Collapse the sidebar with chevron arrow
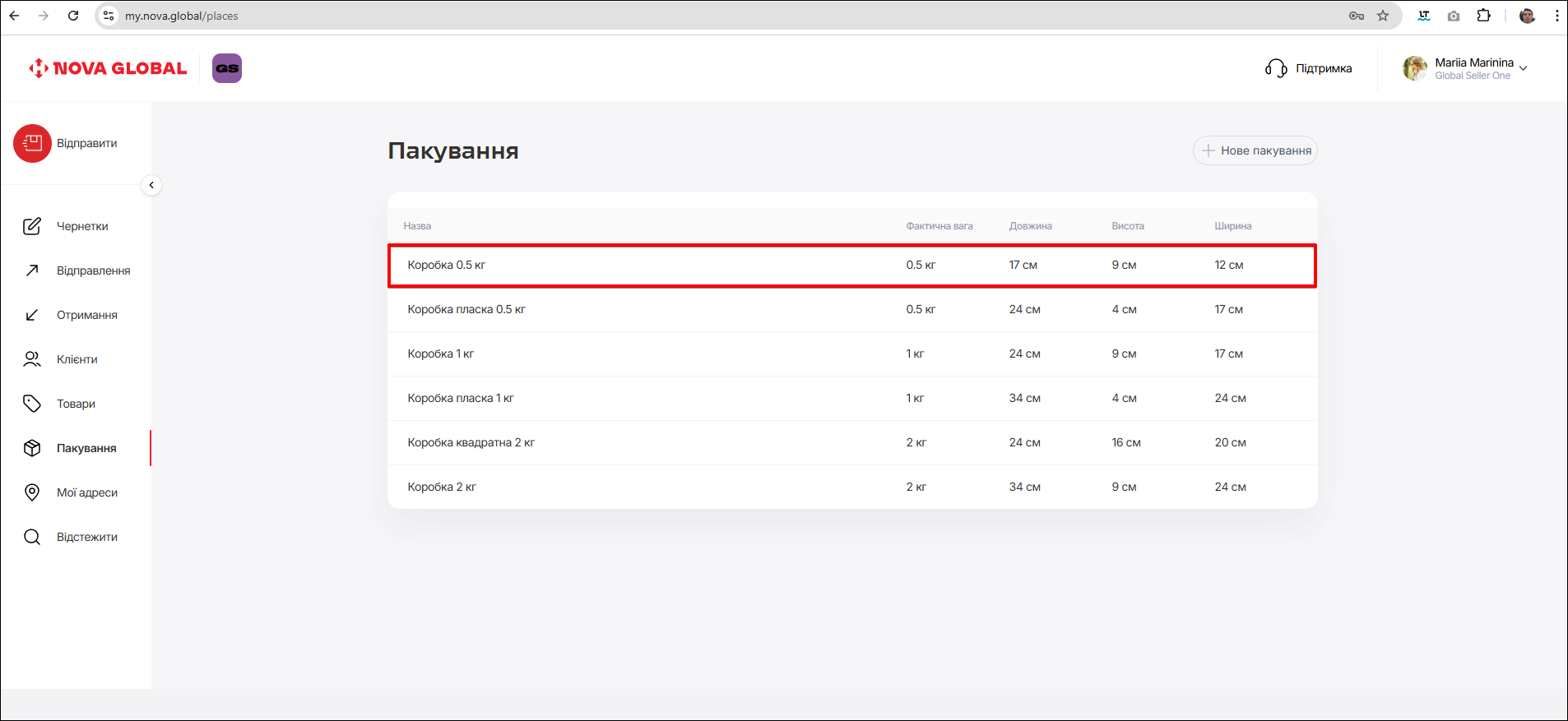This screenshot has width=1568, height=721. pyautogui.click(x=151, y=185)
